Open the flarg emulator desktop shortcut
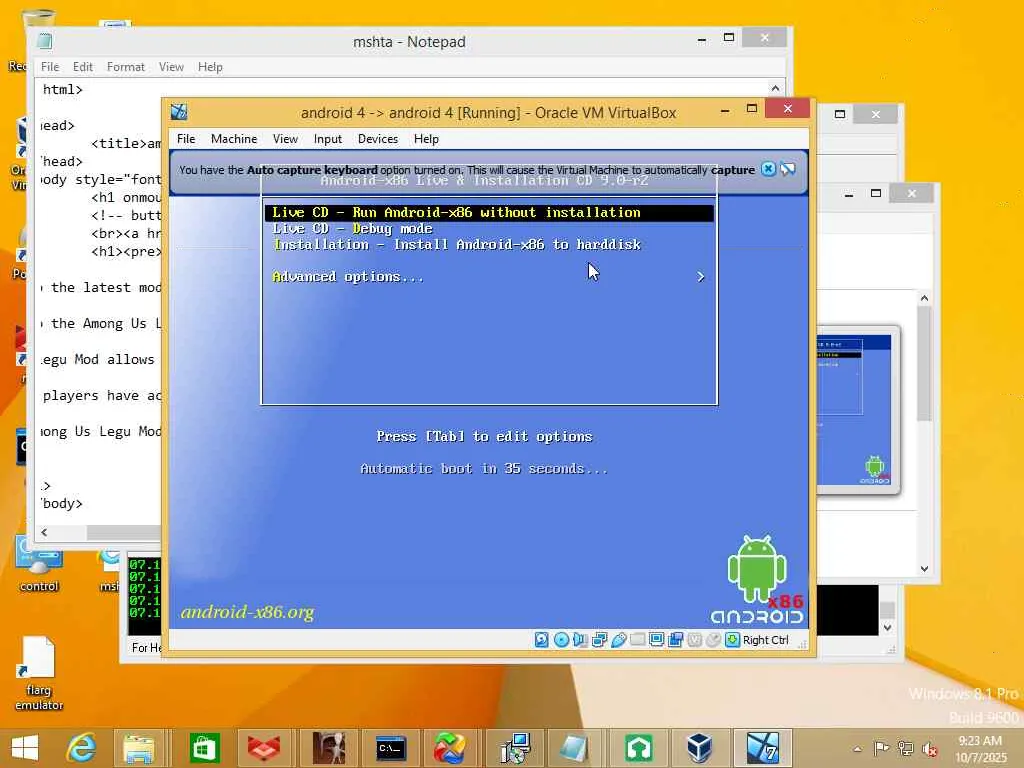The height and width of the screenshot is (768, 1024). [x=39, y=673]
